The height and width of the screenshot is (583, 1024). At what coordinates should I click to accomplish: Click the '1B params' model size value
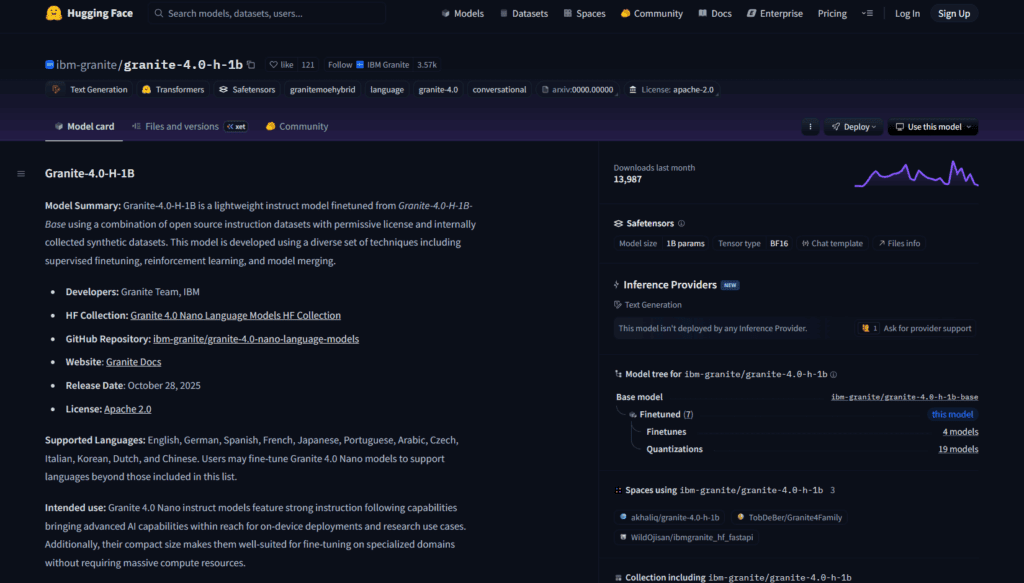[685, 244]
